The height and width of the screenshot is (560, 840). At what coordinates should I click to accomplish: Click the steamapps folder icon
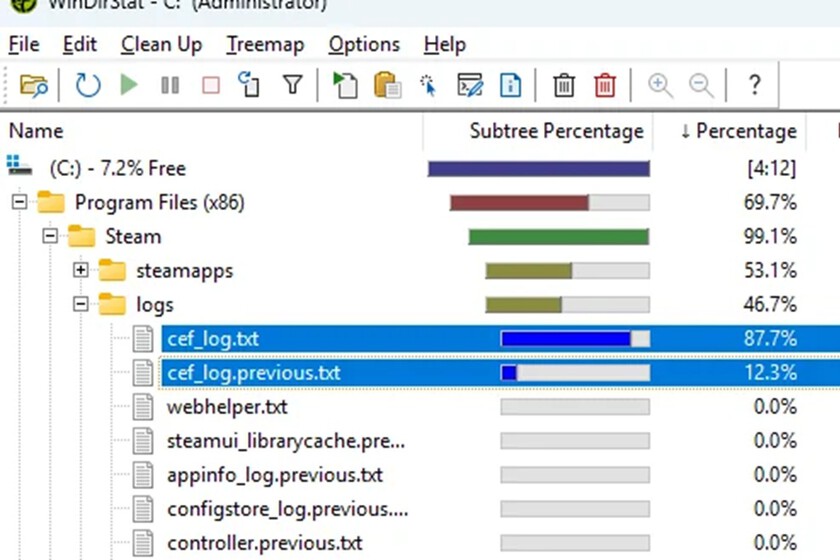pyautogui.click(x=112, y=270)
